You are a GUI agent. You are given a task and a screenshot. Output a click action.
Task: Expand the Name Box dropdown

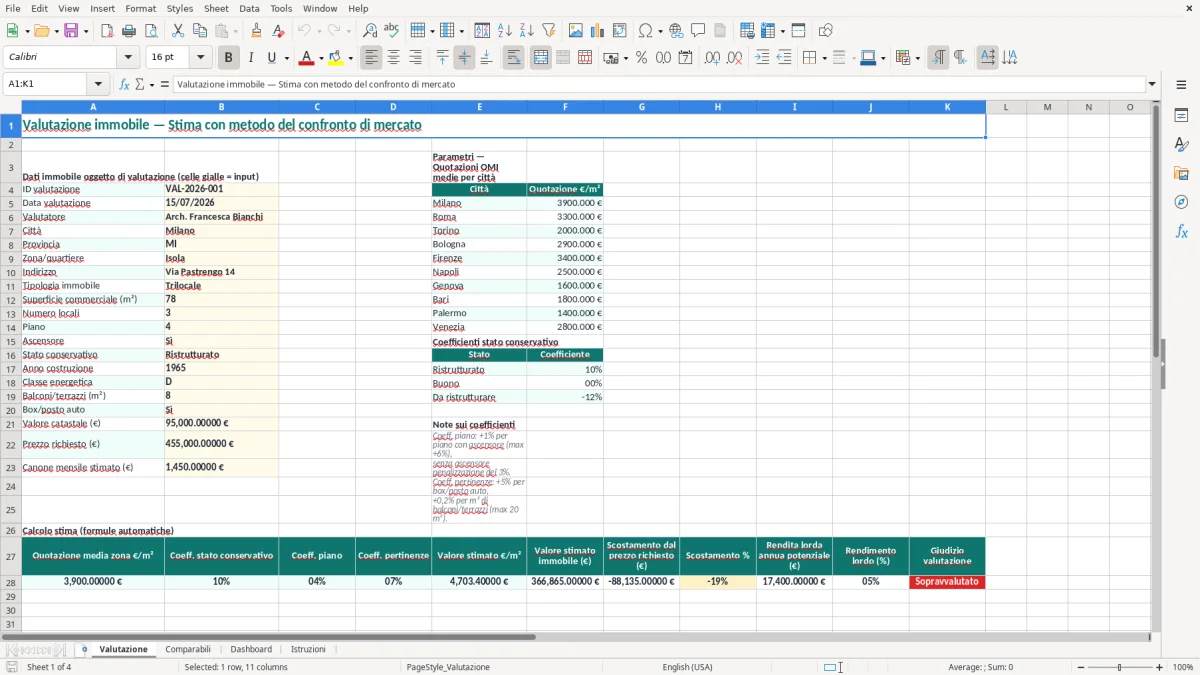[x=98, y=84]
